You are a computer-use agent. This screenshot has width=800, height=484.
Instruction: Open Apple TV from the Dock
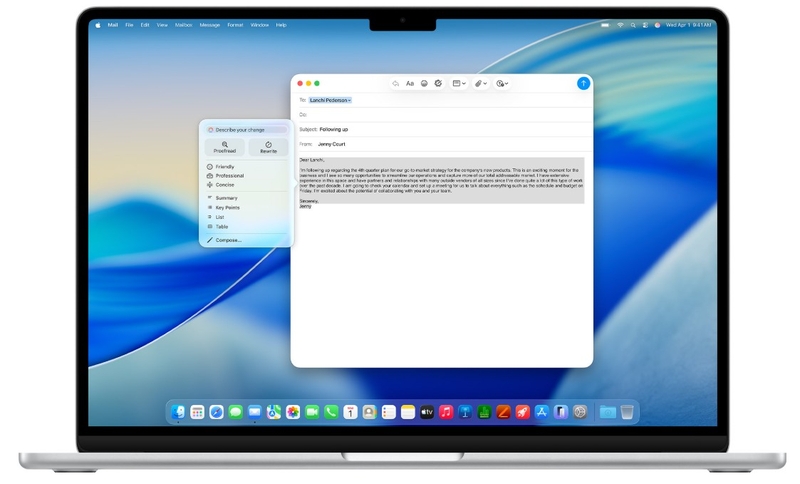(x=427, y=412)
